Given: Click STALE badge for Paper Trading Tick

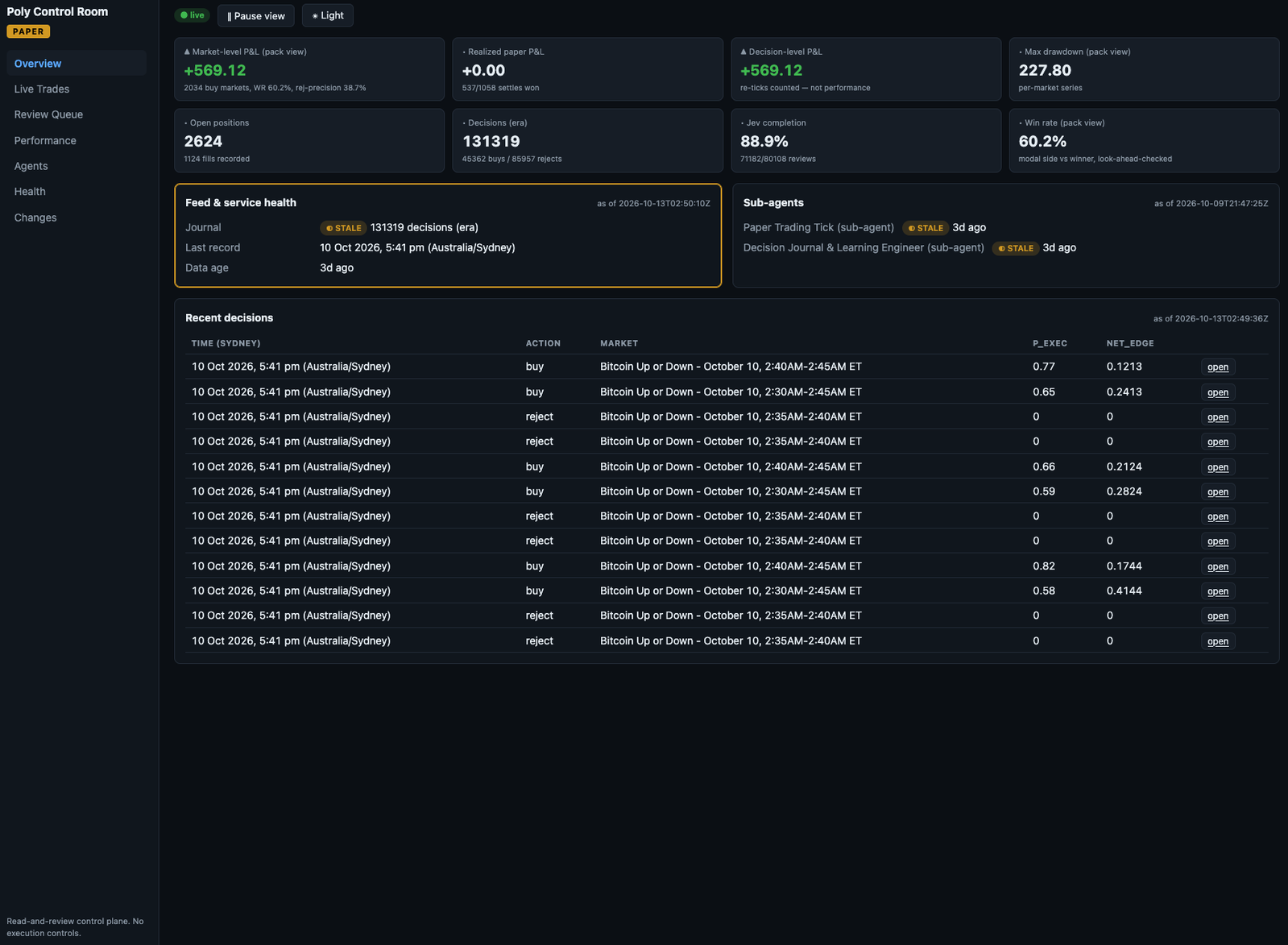Looking at the screenshot, I should point(926,228).
